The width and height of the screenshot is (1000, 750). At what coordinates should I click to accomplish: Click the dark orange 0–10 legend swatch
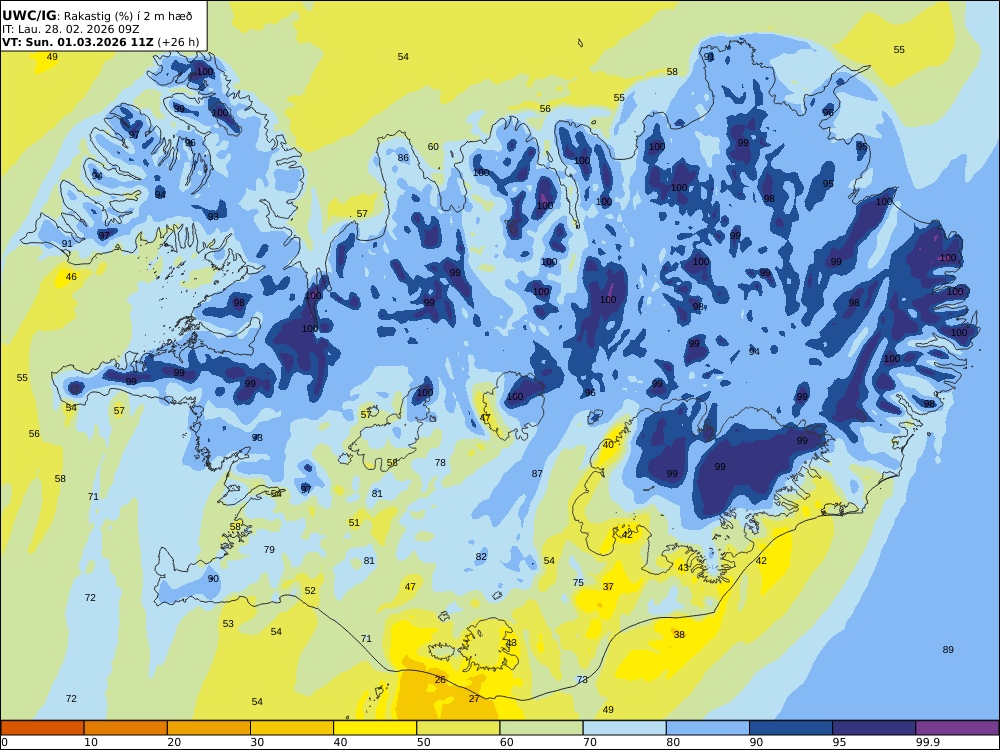click(x=42, y=728)
